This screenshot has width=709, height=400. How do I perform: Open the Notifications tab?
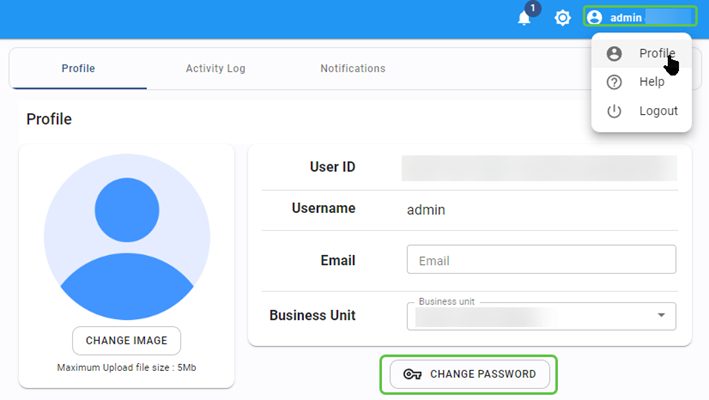coord(352,69)
